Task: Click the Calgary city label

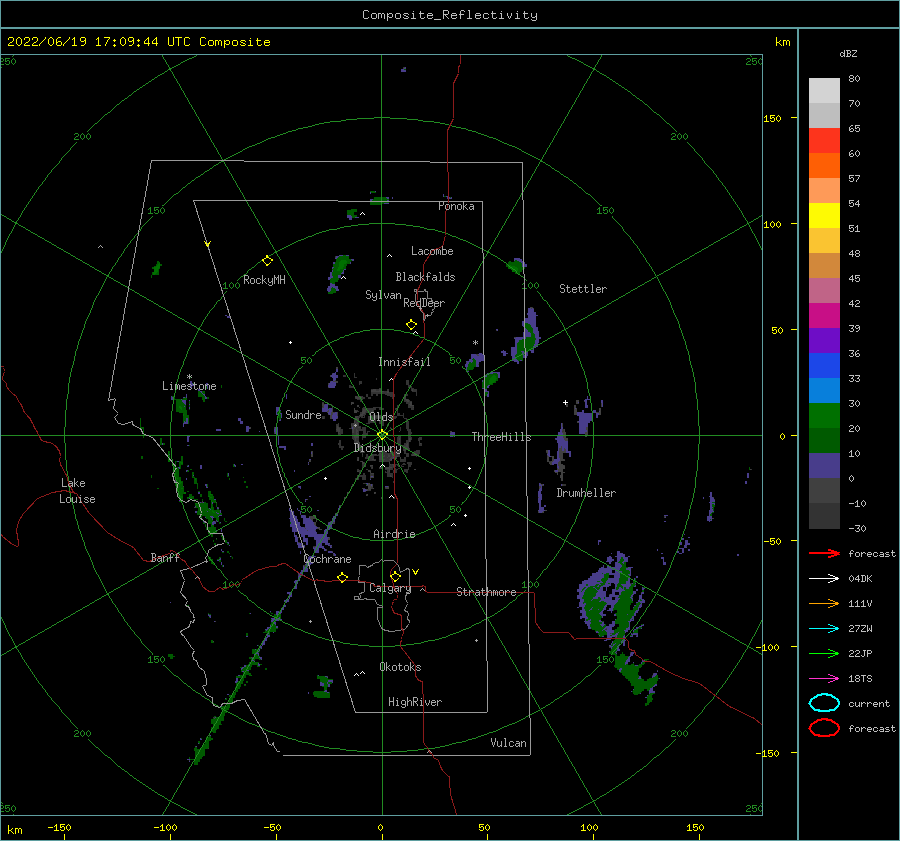Action: 390,588
